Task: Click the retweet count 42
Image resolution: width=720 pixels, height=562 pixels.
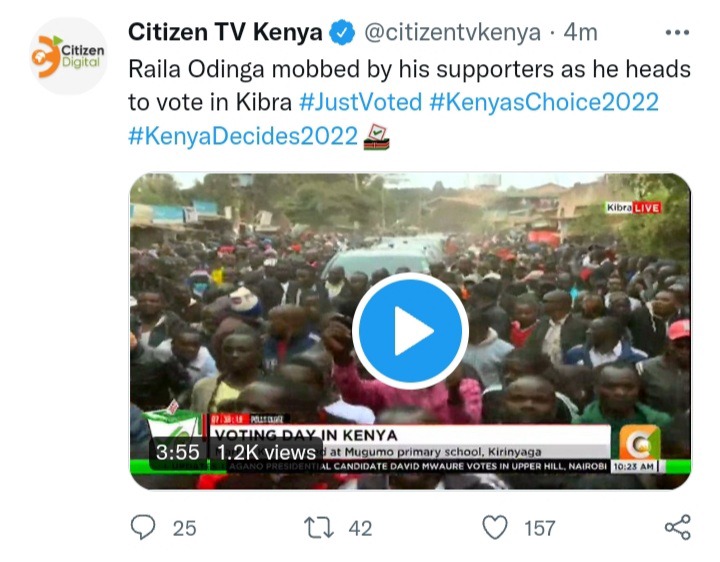Action: click(x=360, y=528)
